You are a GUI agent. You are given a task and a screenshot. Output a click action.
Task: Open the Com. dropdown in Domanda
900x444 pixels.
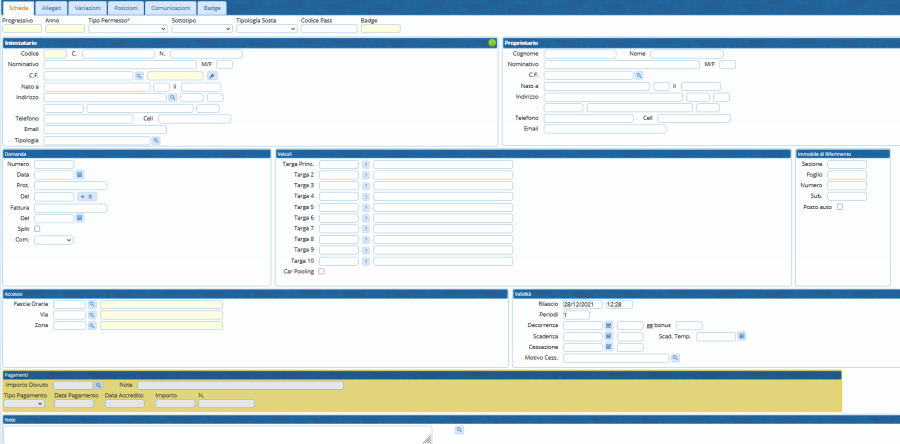54,240
